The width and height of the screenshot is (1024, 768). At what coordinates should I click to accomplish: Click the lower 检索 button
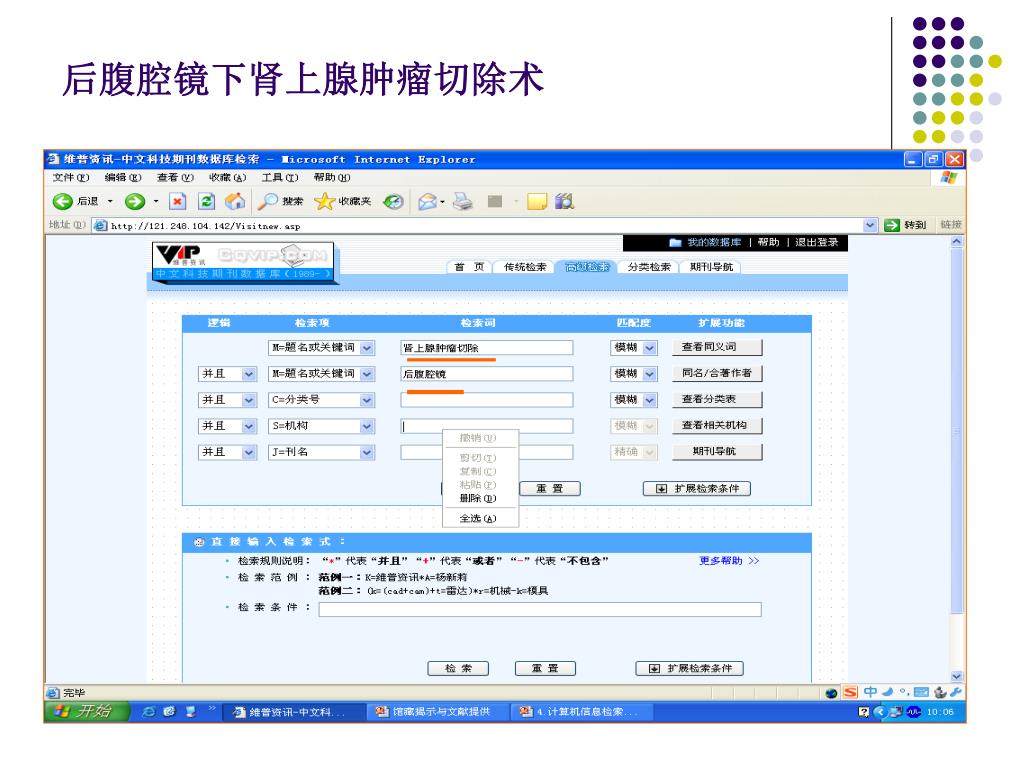(x=458, y=669)
